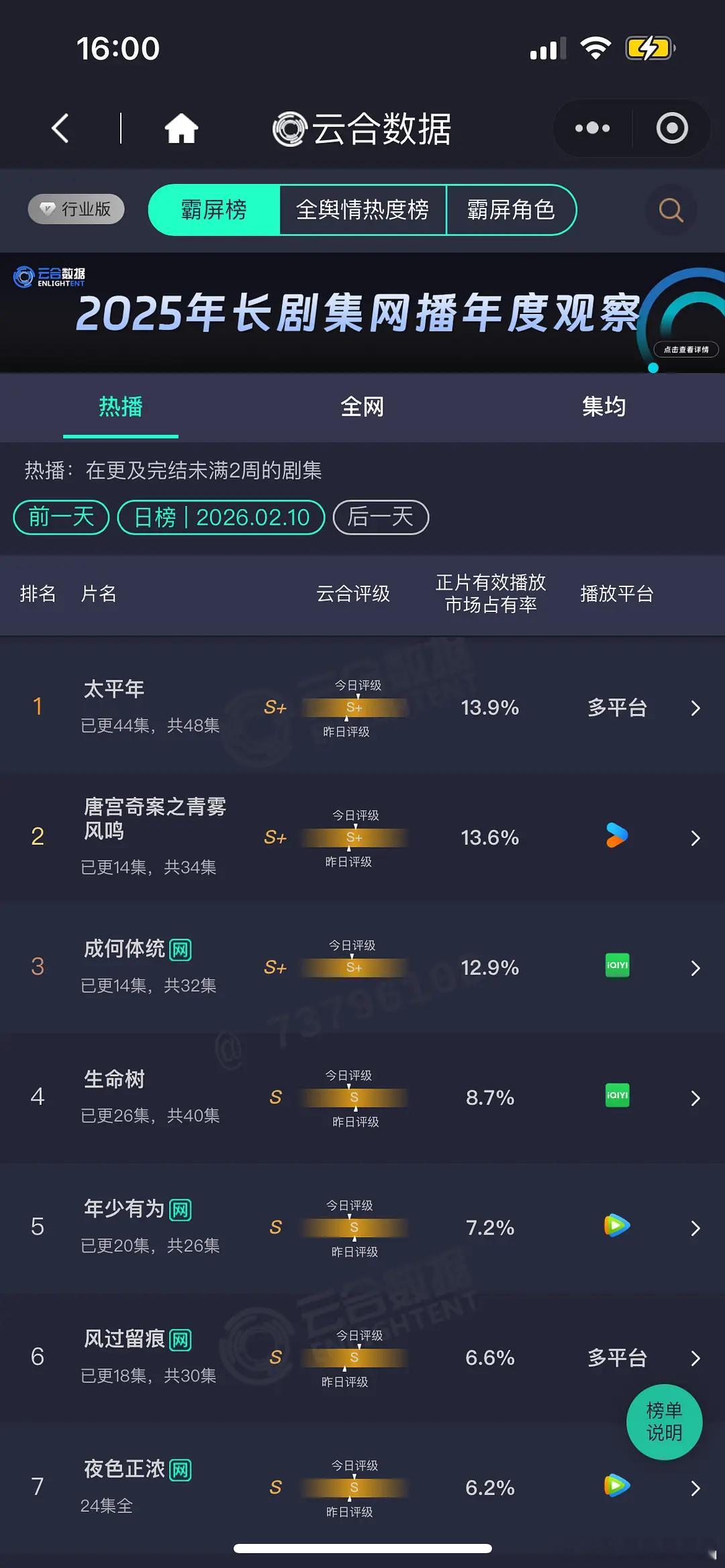Click the 行业版 badge
This screenshot has height=1568, width=725.
coord(75,209)
